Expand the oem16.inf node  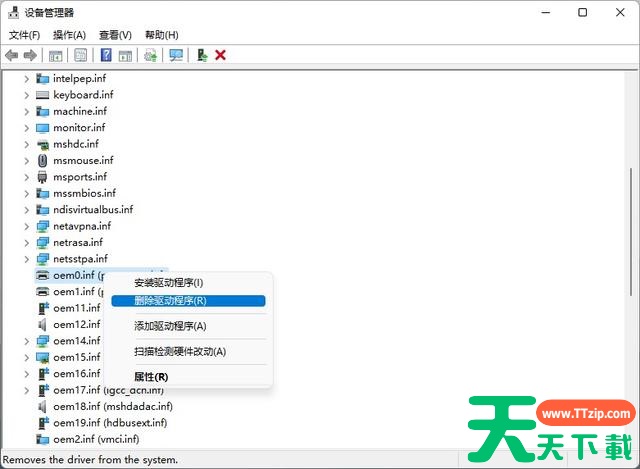coord(27,374)
